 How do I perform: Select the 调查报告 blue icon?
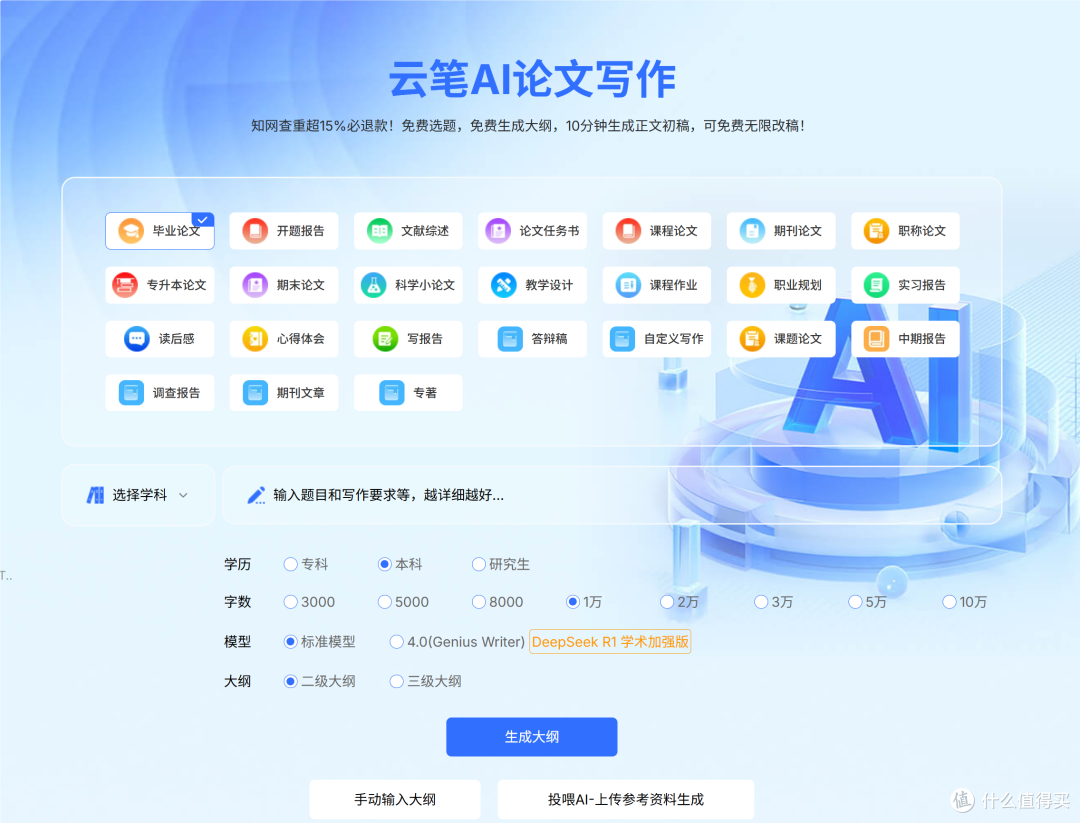pyautogui.click(x=131, y=393)
